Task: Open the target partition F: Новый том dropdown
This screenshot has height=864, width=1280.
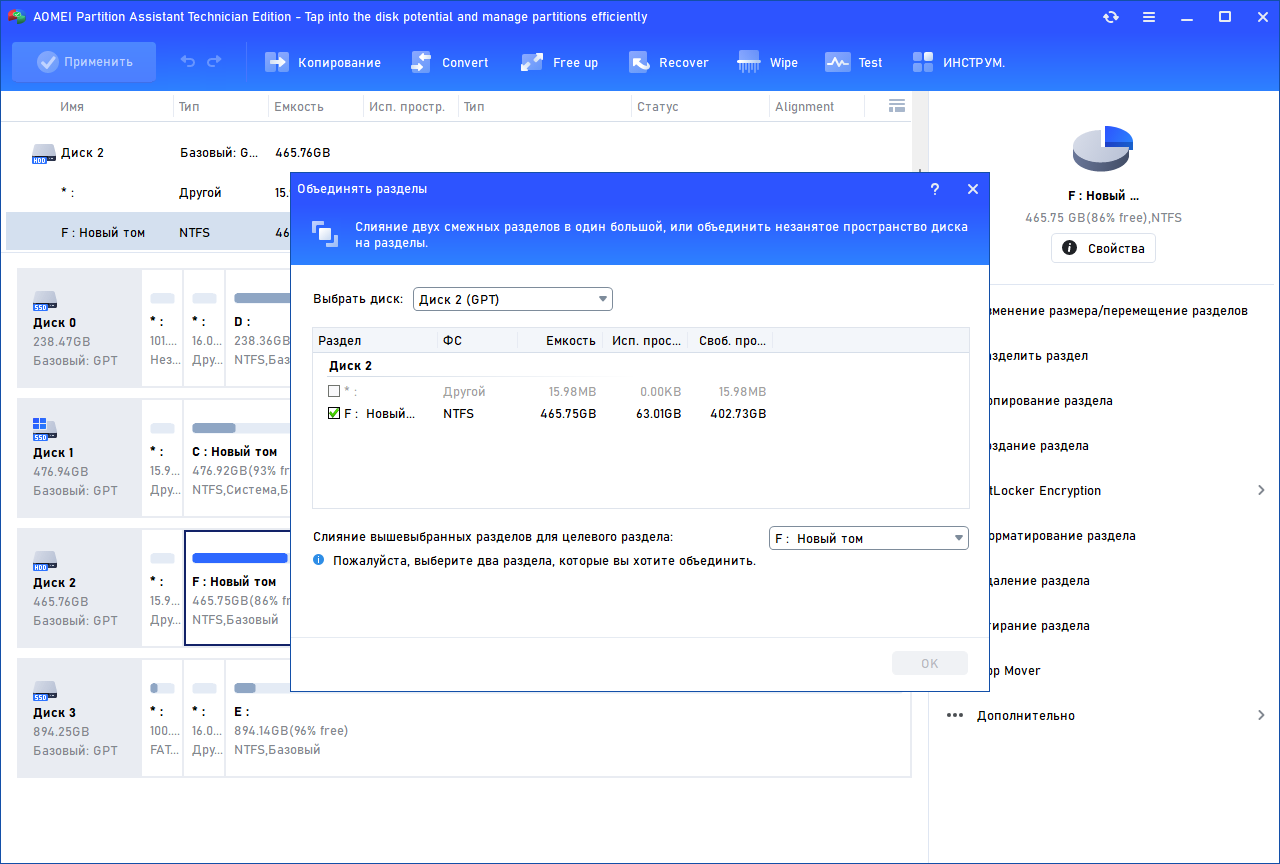Action: 869,538
